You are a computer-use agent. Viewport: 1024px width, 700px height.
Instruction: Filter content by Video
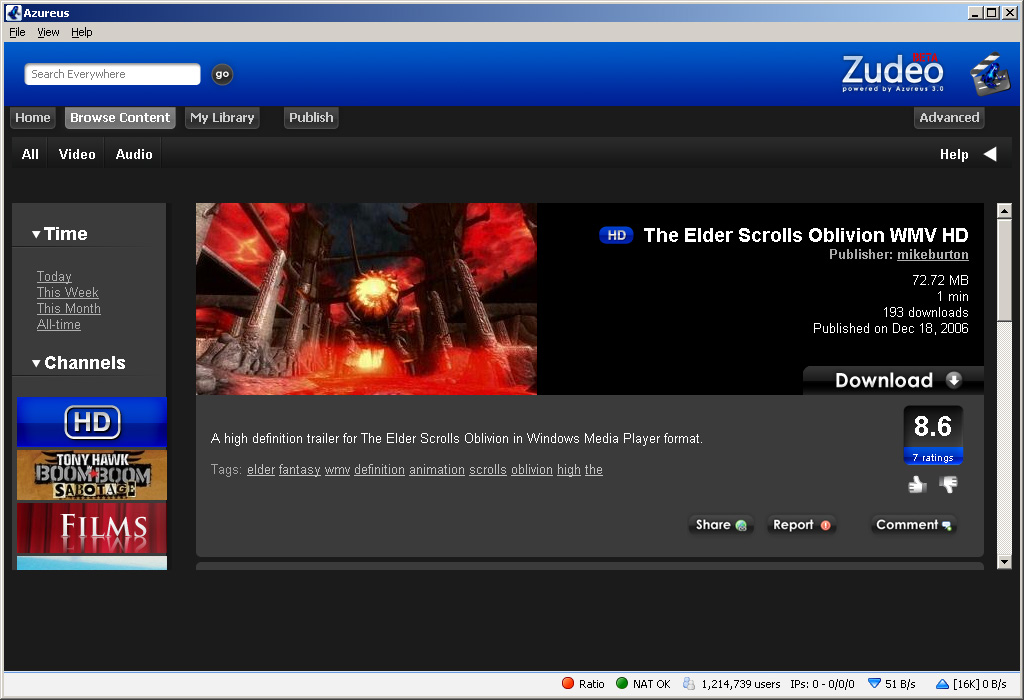77,154
